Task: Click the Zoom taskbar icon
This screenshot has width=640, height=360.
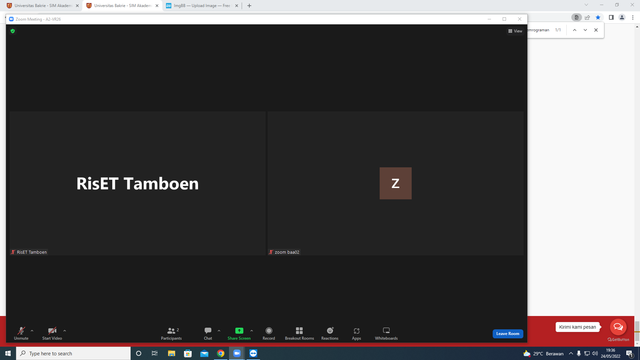Action: [x=237, y=353]
